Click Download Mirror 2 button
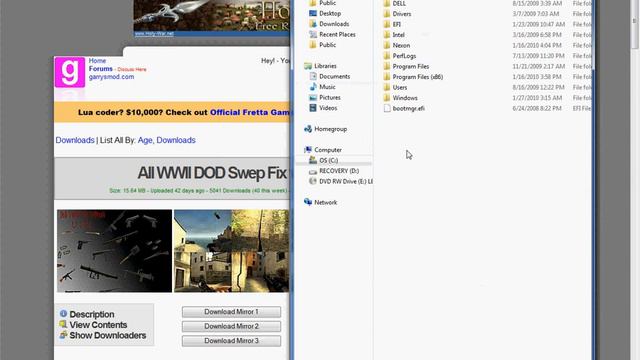Image resolution: width=640 pixels, height=360 pixels. [x=231, y=327]
